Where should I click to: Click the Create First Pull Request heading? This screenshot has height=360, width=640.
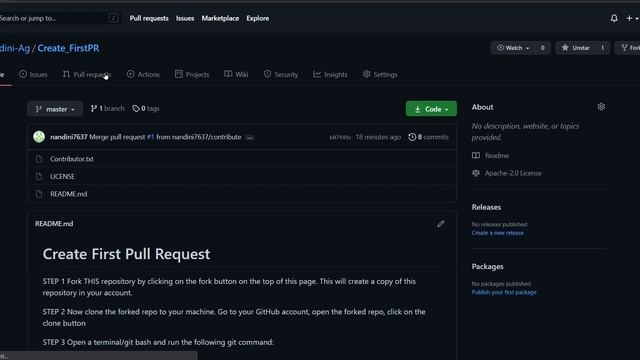coord(126,254)
